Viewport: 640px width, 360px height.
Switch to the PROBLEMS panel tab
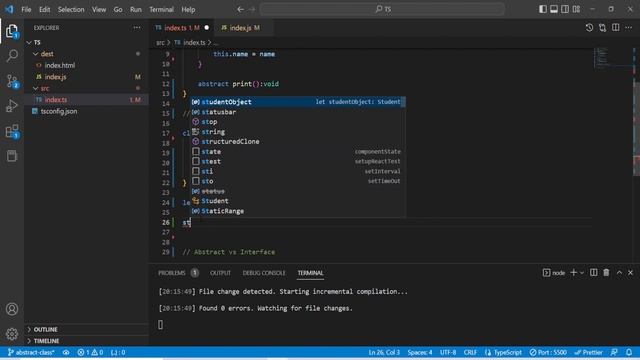pyautogui.click(x=178, y=273)
